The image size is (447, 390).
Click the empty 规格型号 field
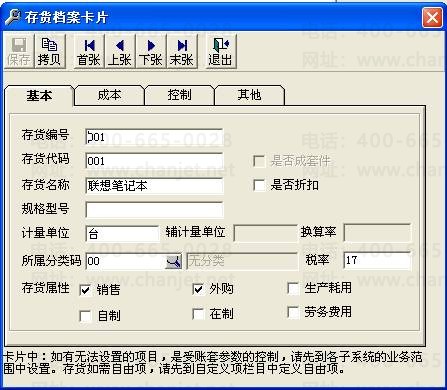pyautogui.click(x=154, y=210)
